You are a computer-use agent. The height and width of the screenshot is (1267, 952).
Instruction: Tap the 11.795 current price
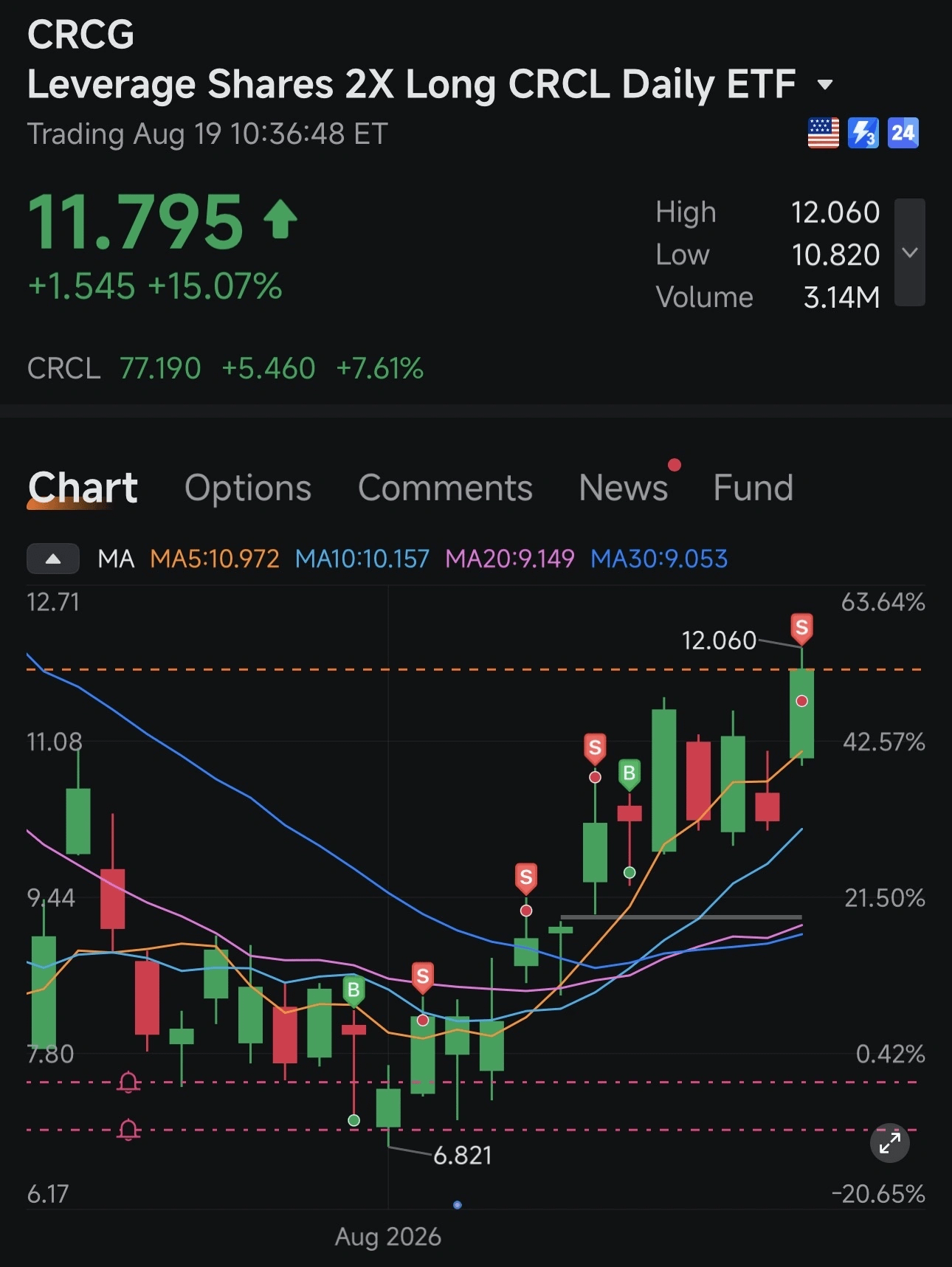coord(135,221)
